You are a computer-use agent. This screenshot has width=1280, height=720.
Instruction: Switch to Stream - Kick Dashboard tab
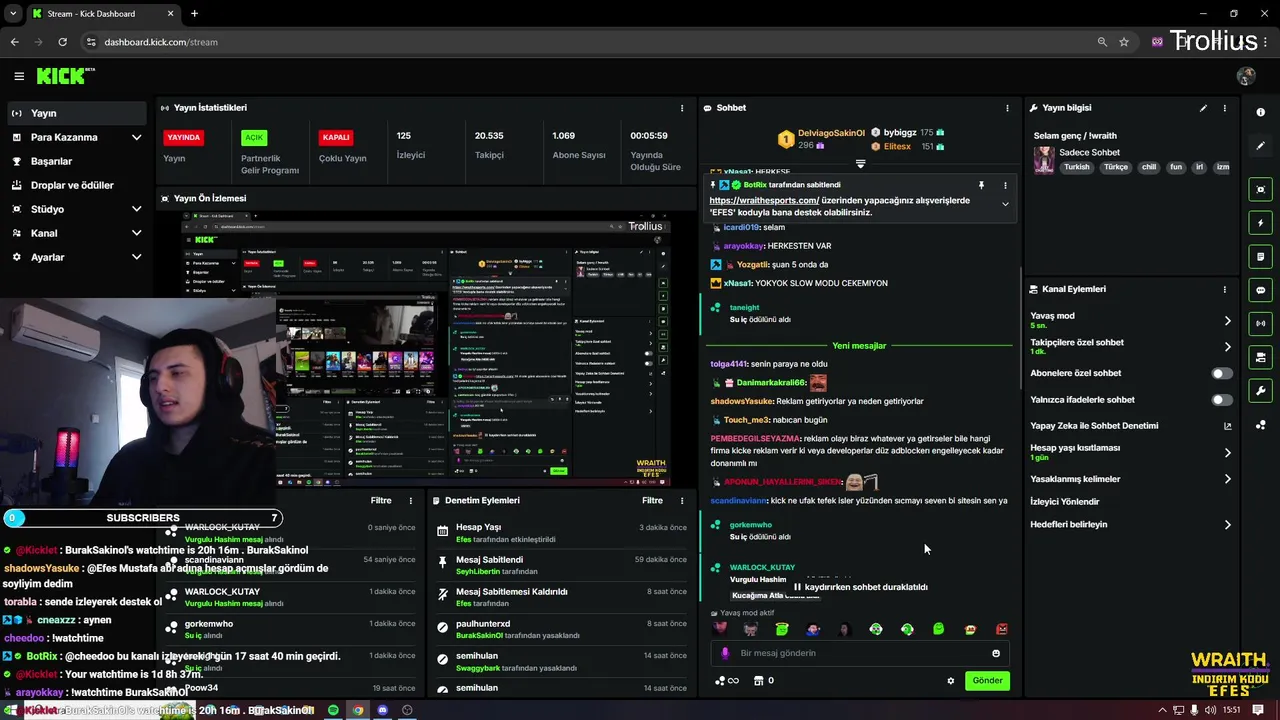[103, 14]
